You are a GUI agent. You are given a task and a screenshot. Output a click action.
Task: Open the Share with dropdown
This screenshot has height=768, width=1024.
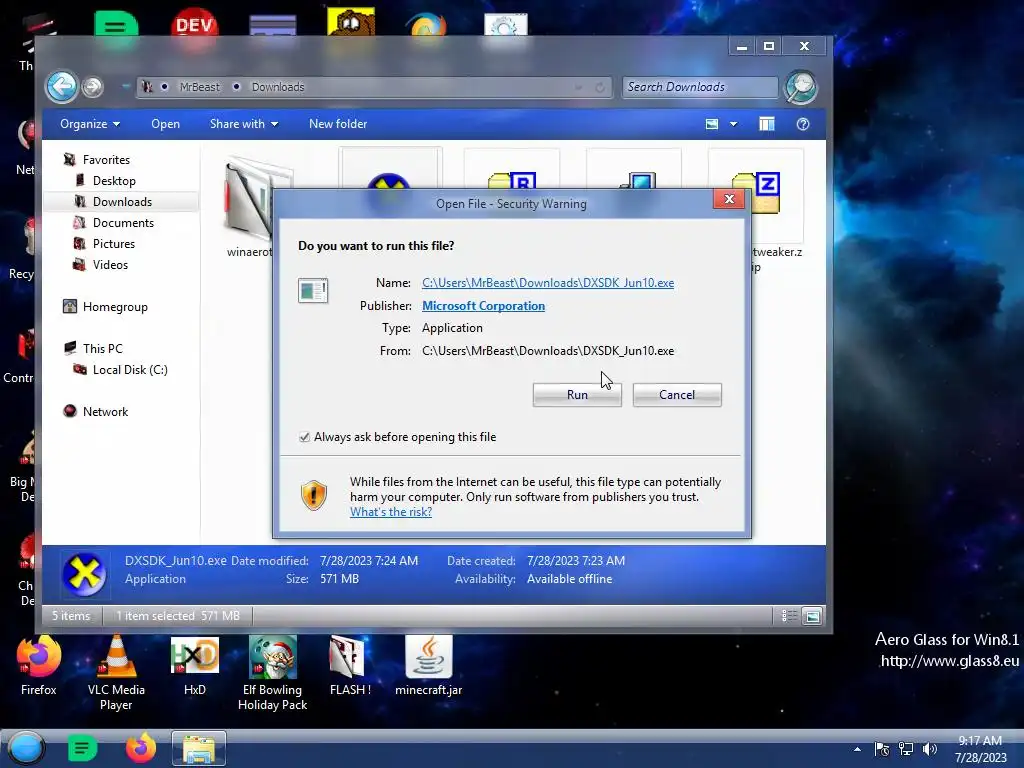(244, 124)
